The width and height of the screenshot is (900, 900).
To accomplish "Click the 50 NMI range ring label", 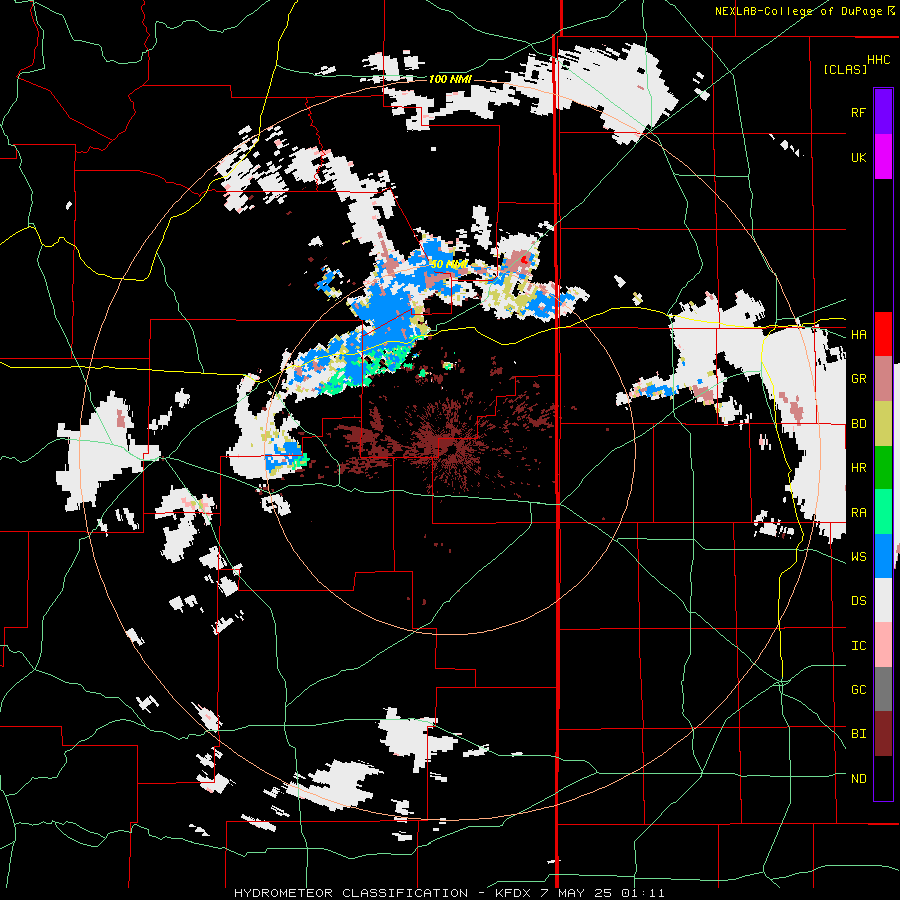I will [449, 265].
